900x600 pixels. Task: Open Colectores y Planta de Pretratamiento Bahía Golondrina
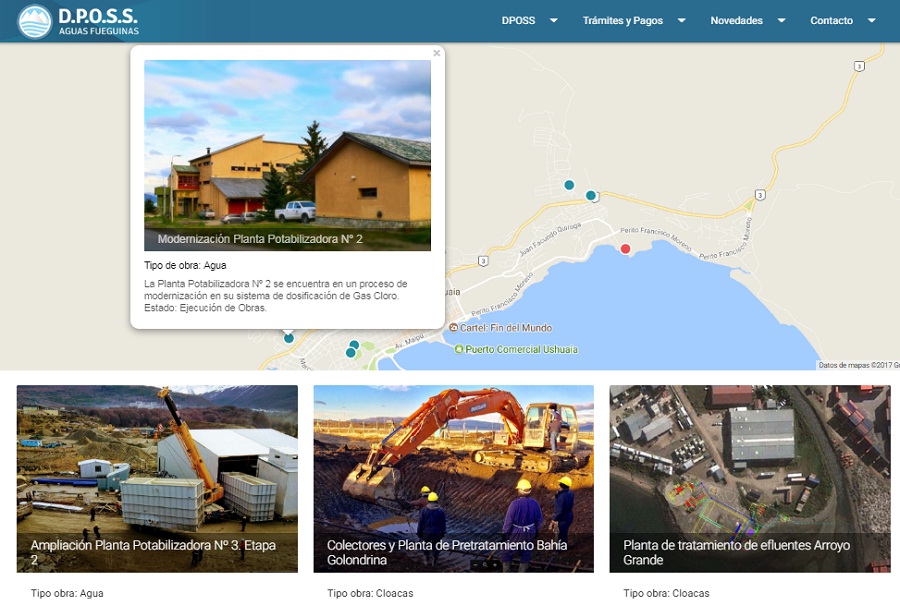[453, 478]
